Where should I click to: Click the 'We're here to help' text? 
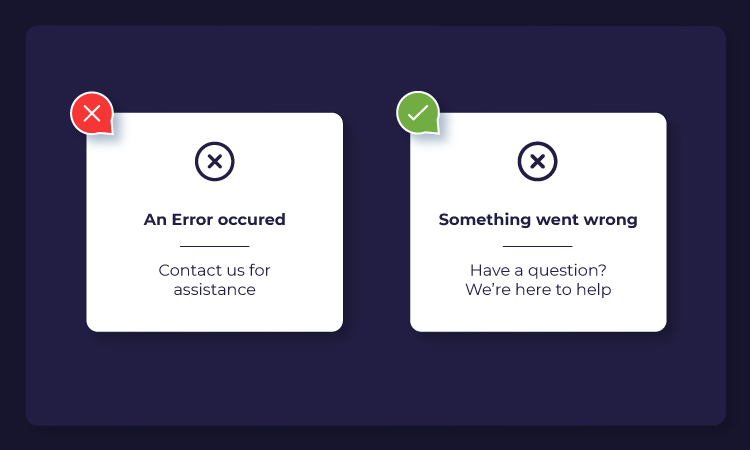[538, 289]
